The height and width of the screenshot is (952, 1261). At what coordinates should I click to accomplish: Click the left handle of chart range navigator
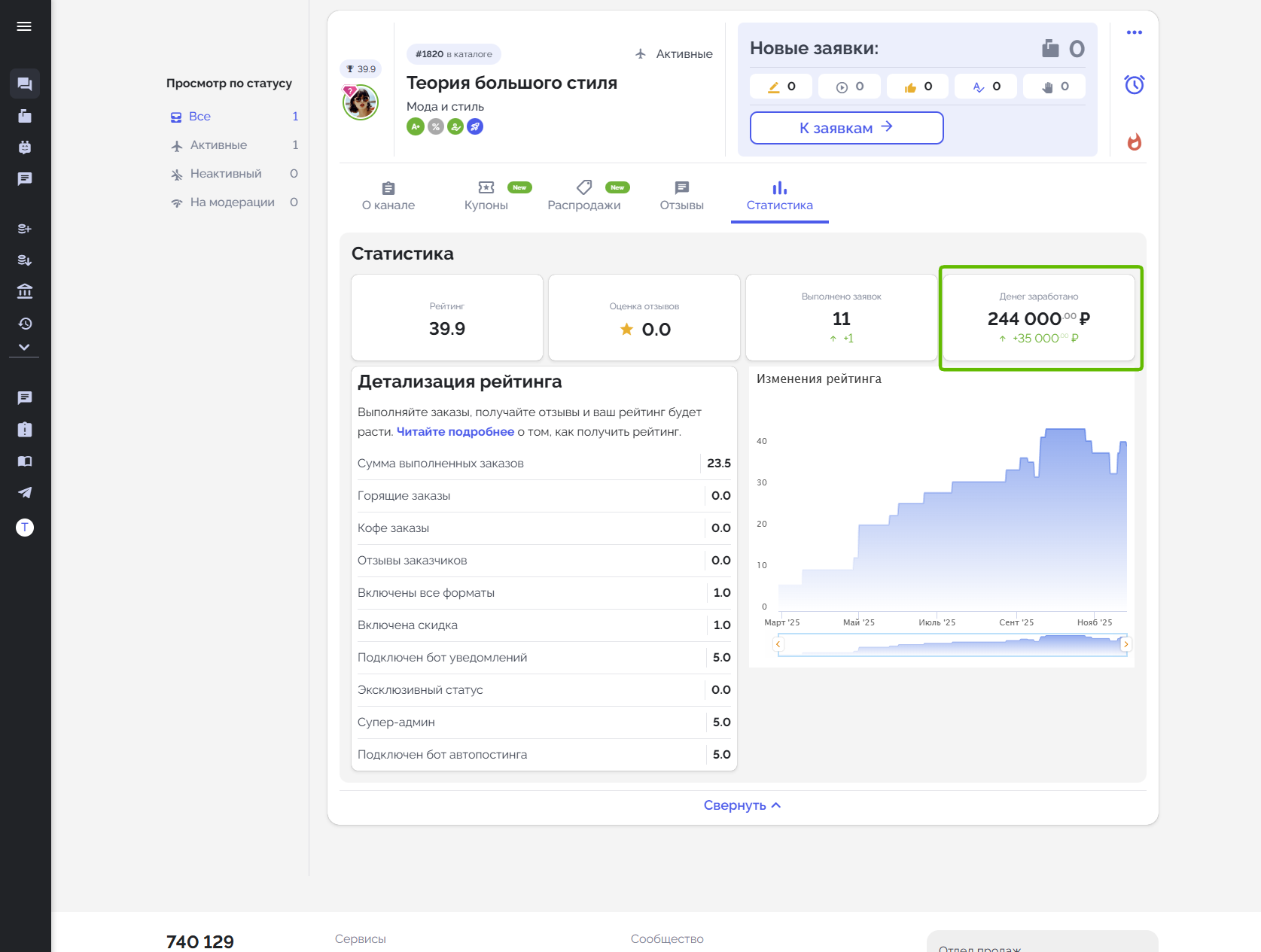tap(778, 644)
